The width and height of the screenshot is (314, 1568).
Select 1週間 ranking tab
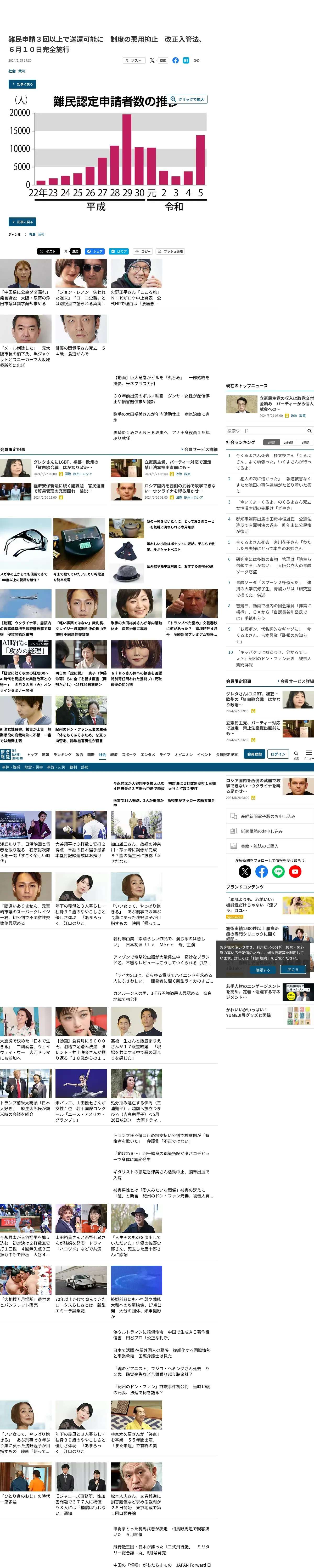[x=305, y=442]
